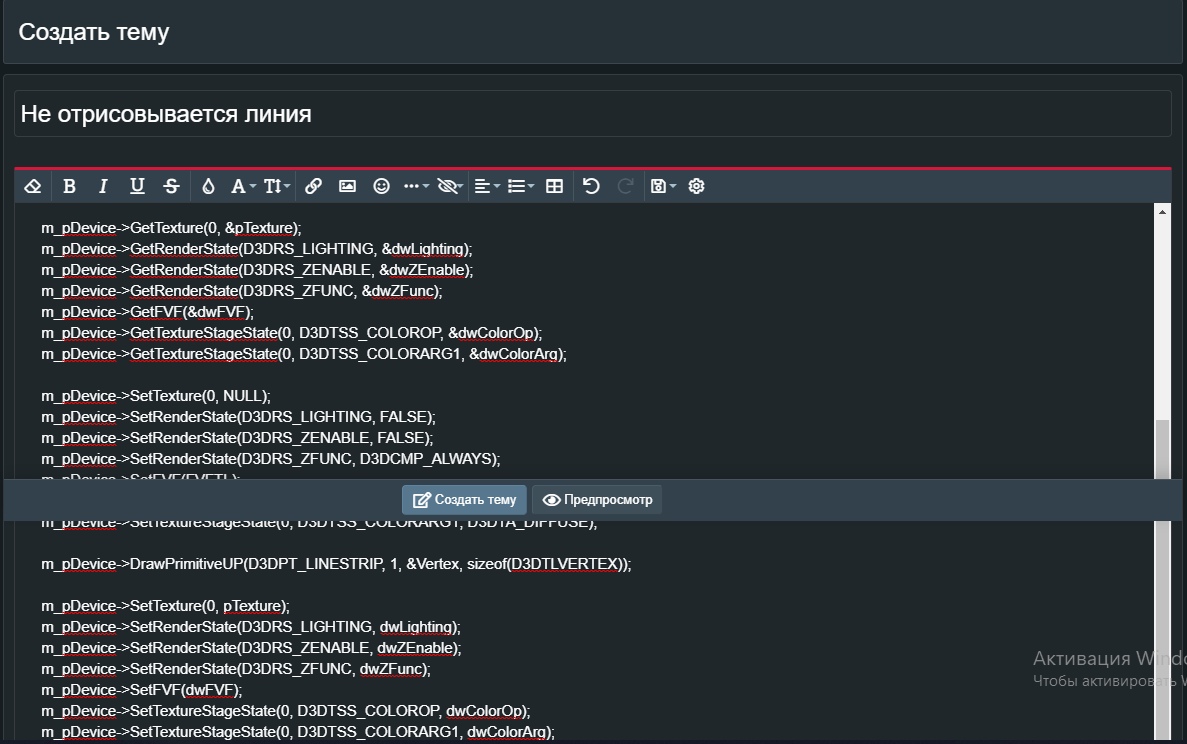The image size is (1187, 744).
Task: Expand the font family dropdown
Action: 243,186
